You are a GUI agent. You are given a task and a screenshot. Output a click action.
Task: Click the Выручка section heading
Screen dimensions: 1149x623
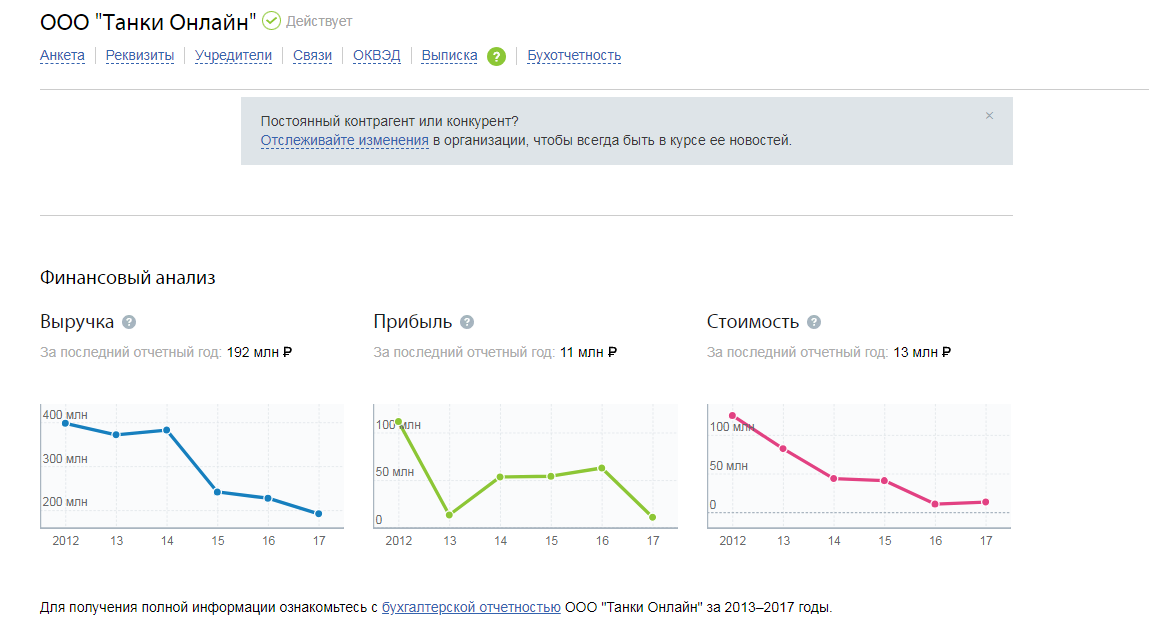click(77, 322)
